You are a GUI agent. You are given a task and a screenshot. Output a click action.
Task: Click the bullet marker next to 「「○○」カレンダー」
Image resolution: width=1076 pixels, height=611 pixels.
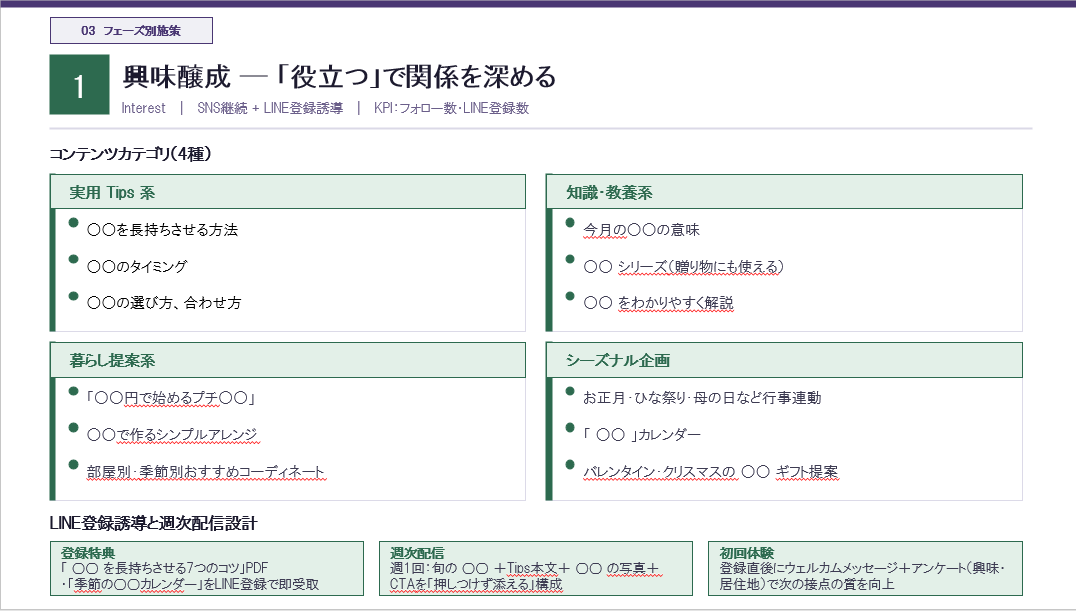point(567,428)
